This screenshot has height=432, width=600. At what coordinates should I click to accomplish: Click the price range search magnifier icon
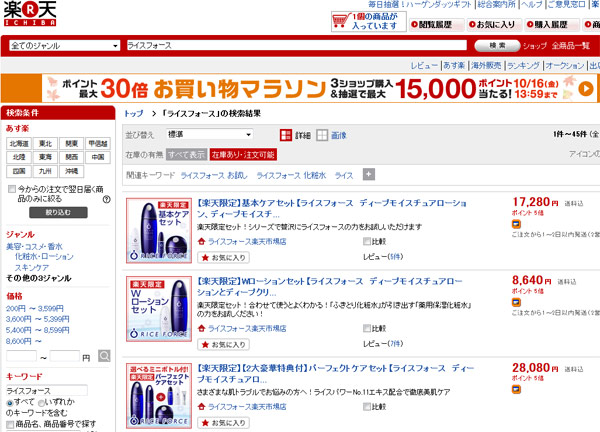point(104,356)
